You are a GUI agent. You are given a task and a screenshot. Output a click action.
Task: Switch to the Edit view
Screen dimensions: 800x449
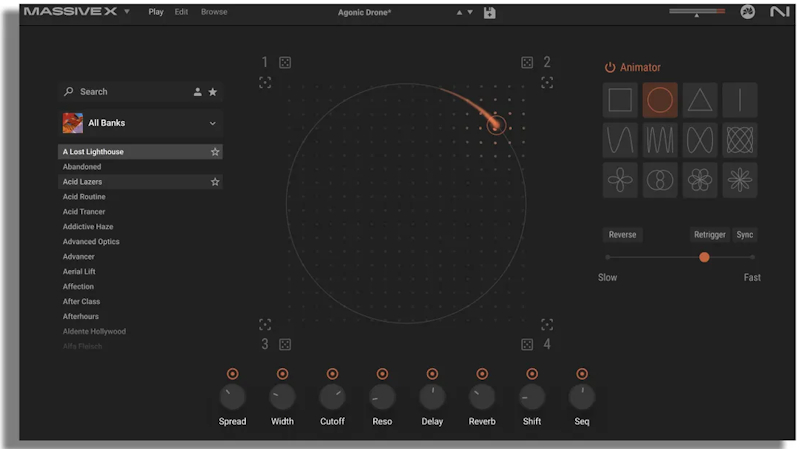coord(181,12)
